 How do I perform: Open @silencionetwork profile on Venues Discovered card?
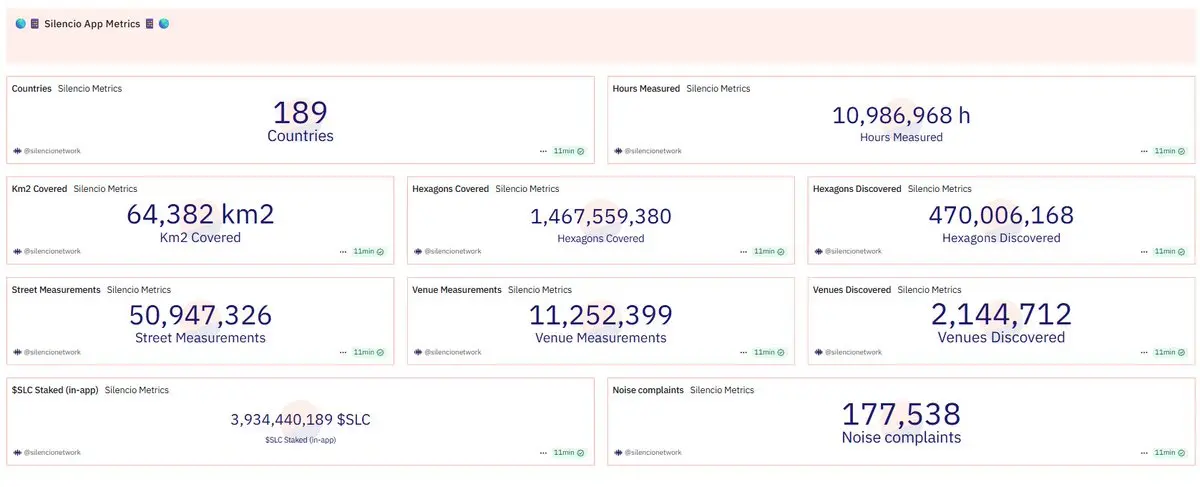847,352
